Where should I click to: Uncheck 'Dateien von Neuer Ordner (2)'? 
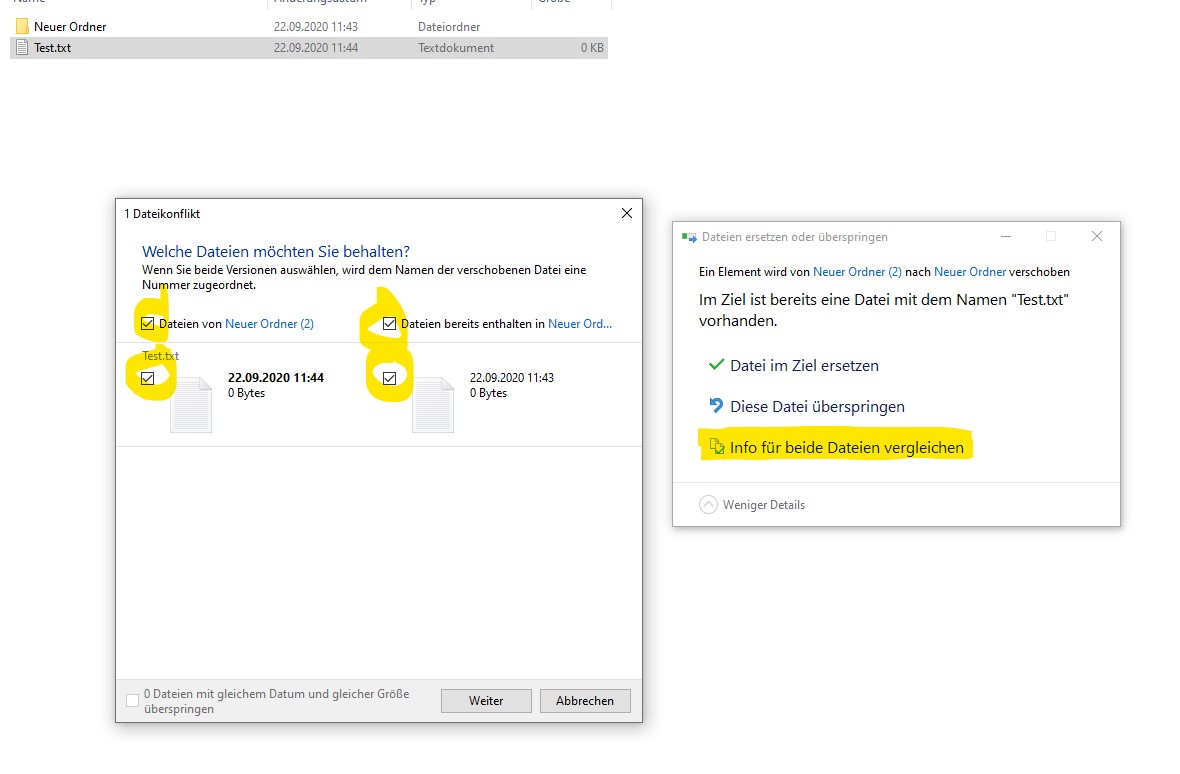tap(148, 323)
